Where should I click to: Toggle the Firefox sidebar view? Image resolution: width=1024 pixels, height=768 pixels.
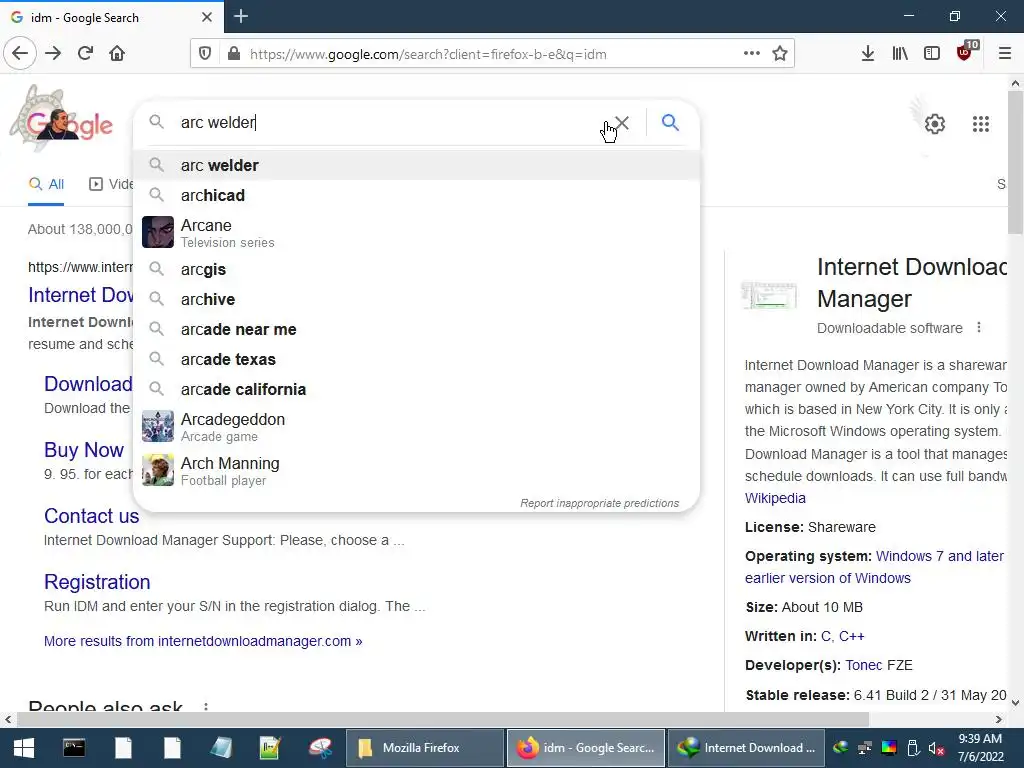point(932,54)
